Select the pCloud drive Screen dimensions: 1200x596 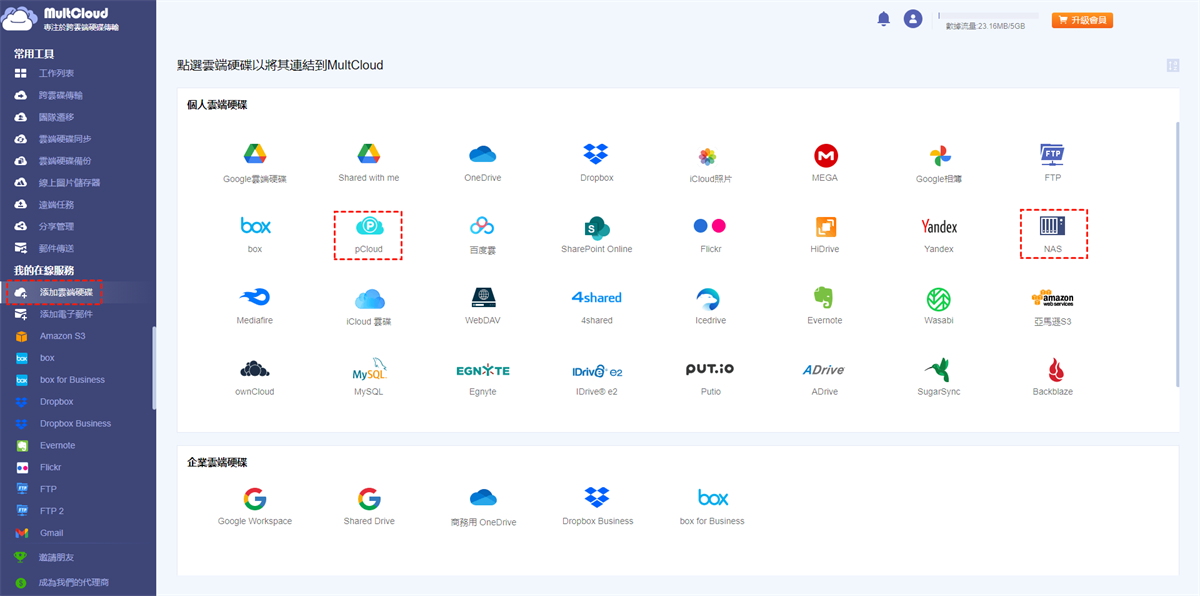click(369, 226)
